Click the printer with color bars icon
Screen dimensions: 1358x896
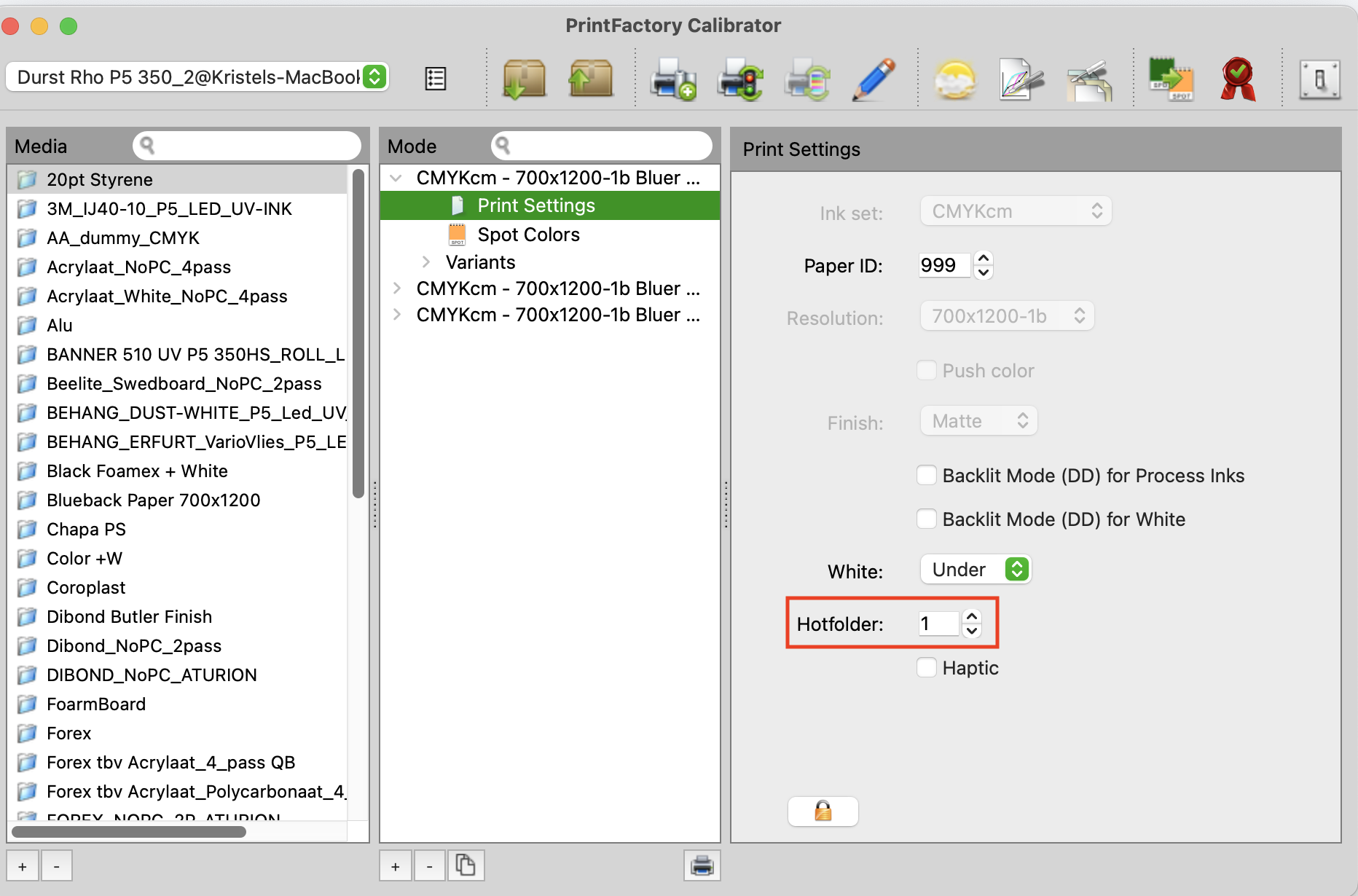point(807,79)
